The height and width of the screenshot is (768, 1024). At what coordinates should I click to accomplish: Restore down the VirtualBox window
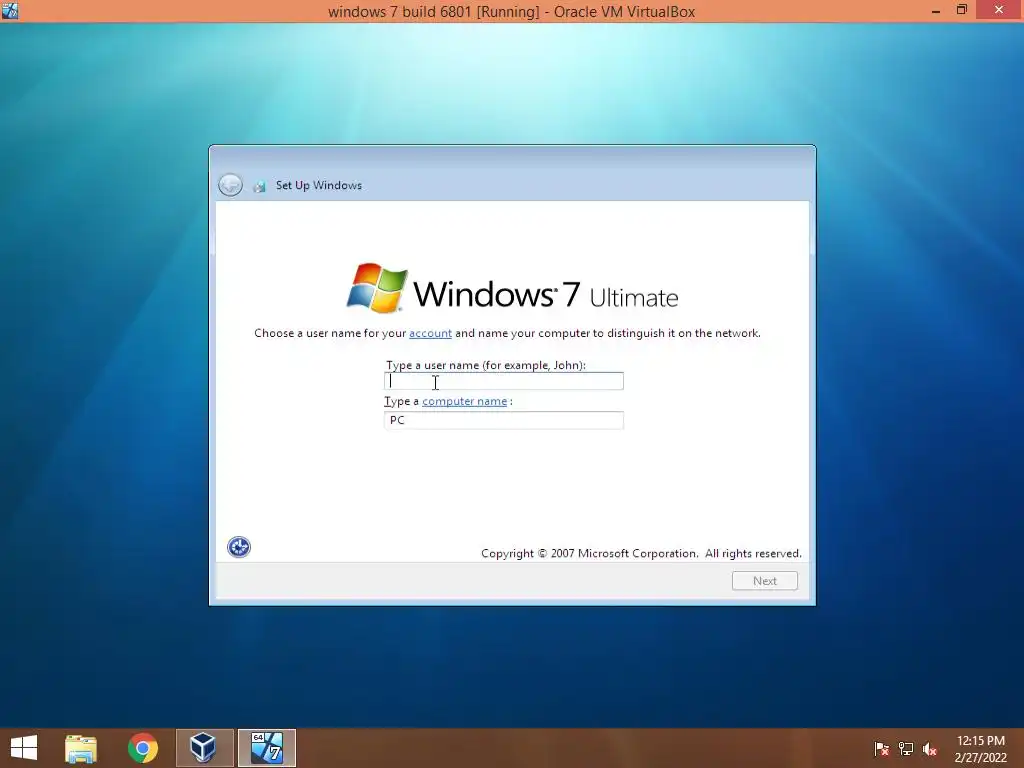click(x=961, y=10)
